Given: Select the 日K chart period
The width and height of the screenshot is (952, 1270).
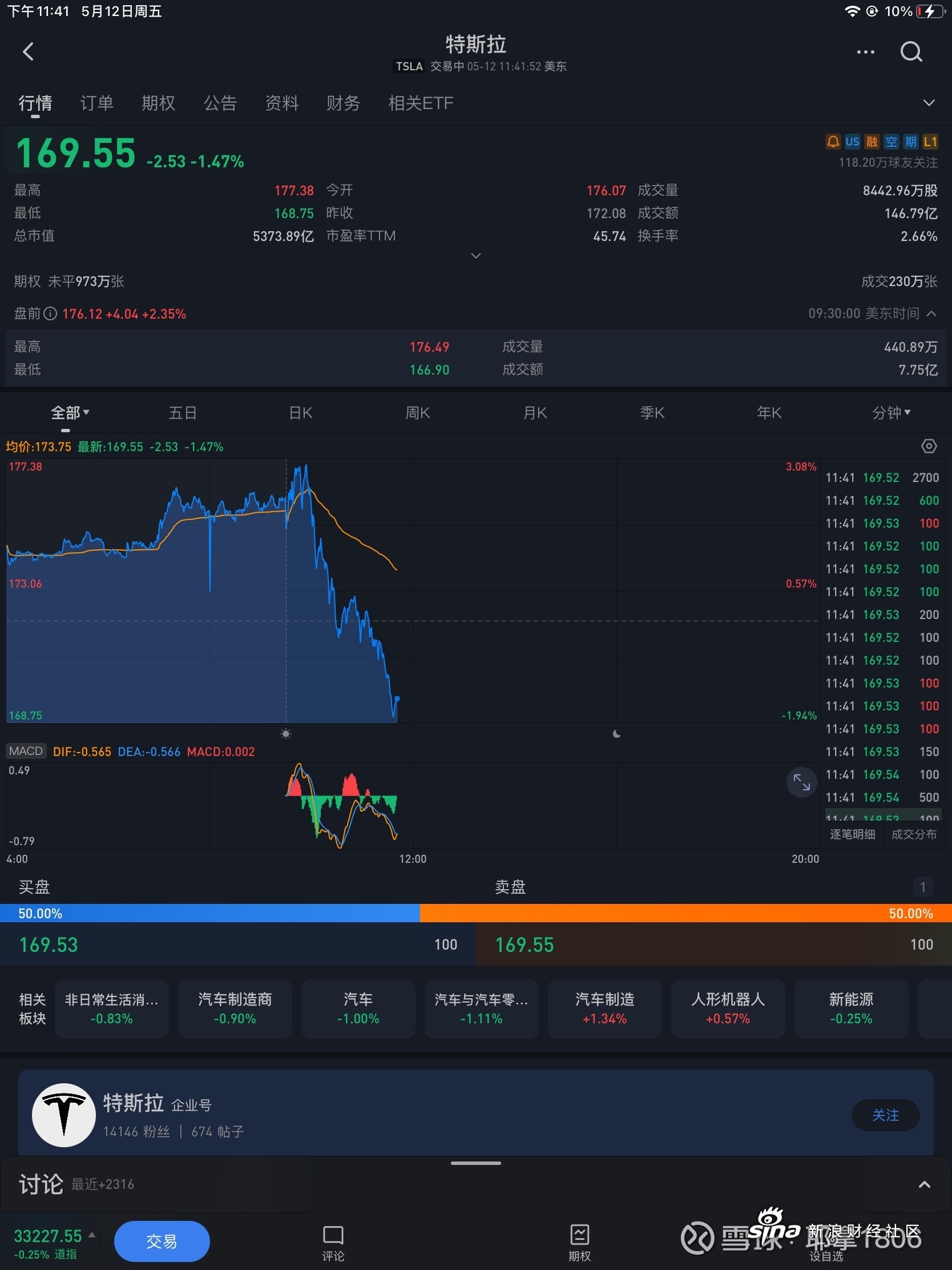Looking at the screenshot, I should point(301,413).
